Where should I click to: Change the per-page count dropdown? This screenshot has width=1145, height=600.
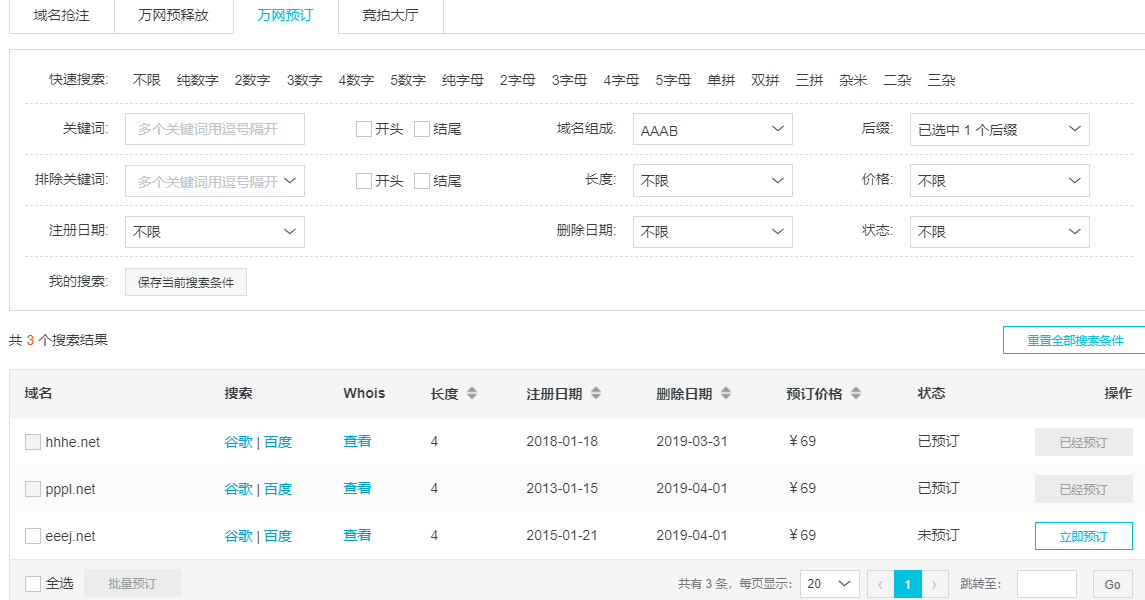click(829, 584)
